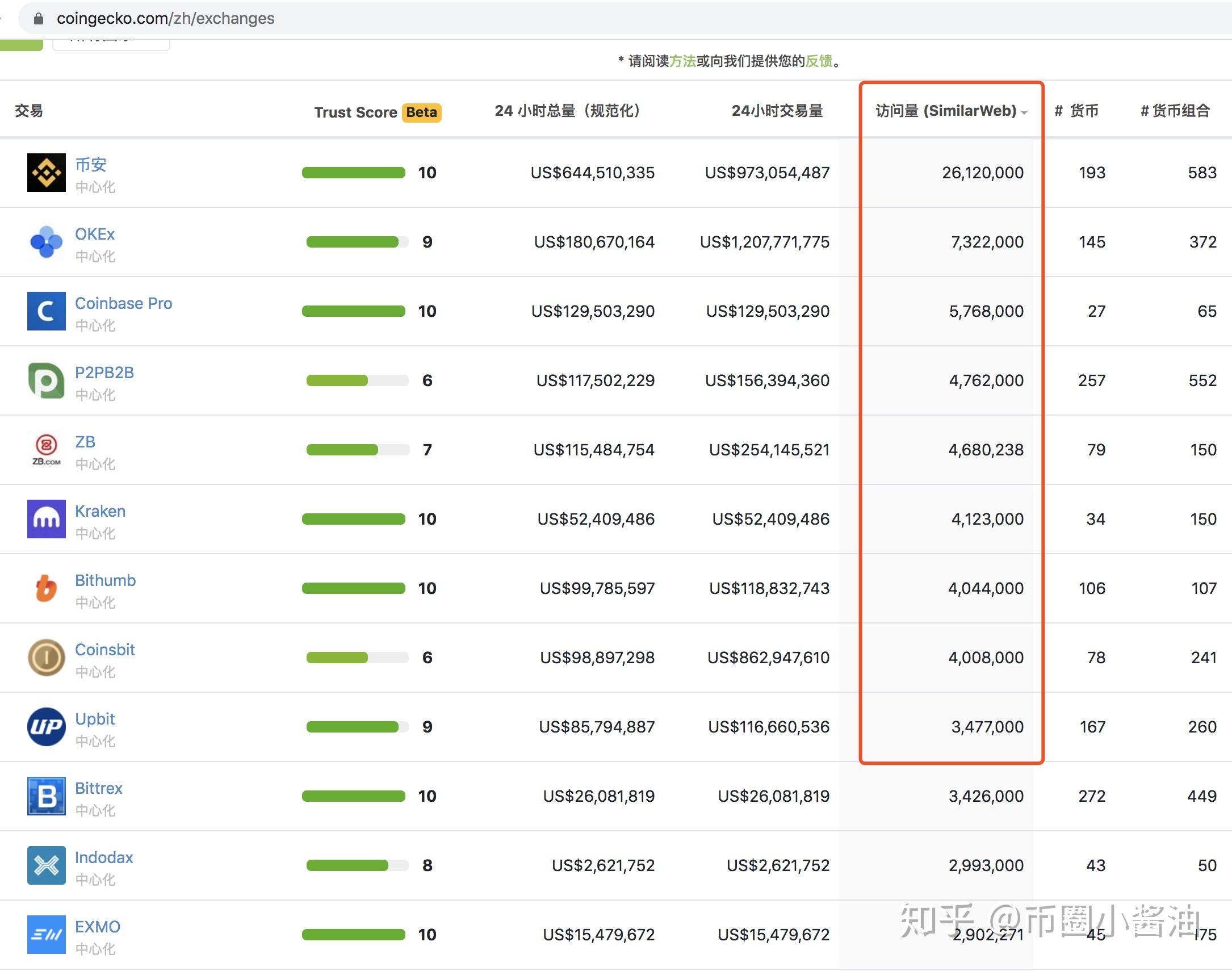Click the OKEx exchange icon
Viewport: 1232px width, 971px height.
40,243
